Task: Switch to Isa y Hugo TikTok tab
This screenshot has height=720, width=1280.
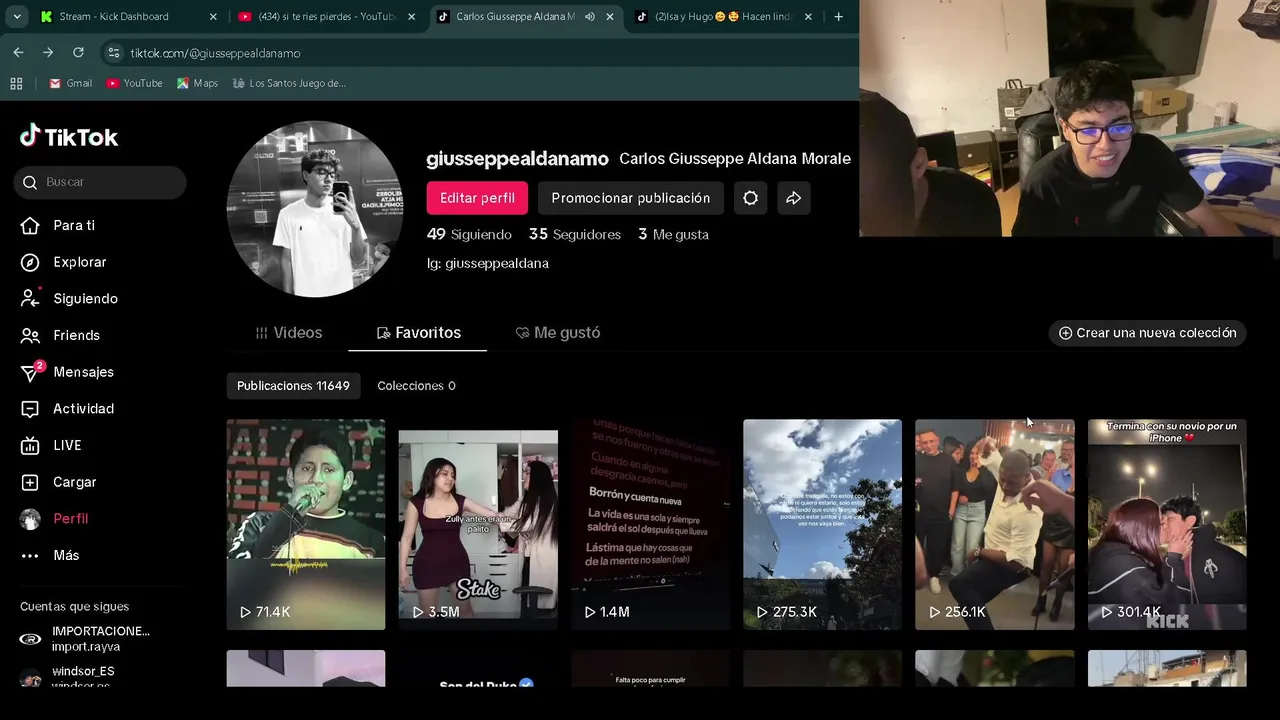Action: coord(725,17)
